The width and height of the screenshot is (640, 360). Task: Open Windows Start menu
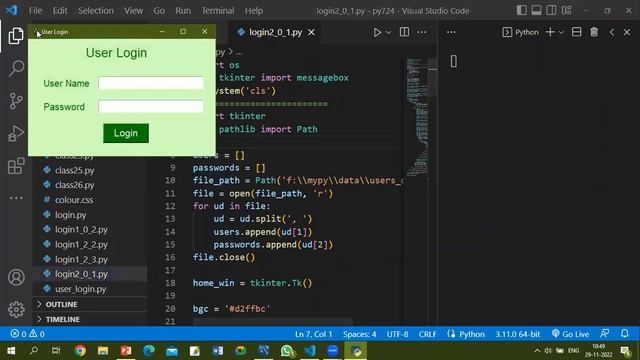tap(11, 351)
